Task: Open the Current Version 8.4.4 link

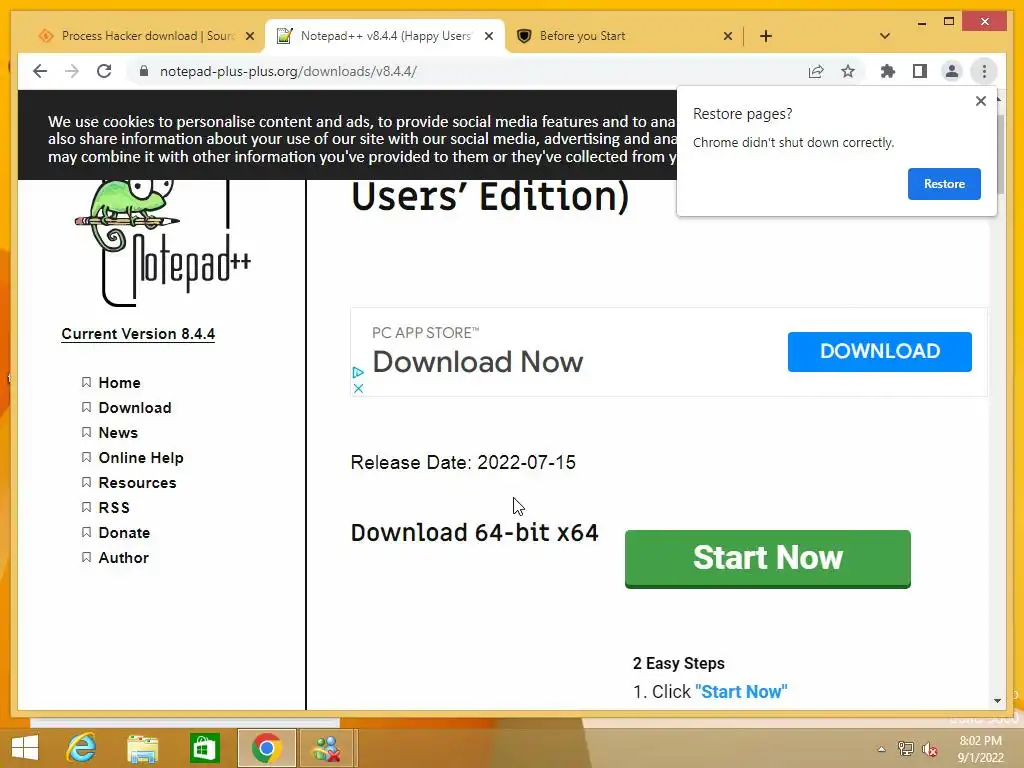Action: point(138,334)
